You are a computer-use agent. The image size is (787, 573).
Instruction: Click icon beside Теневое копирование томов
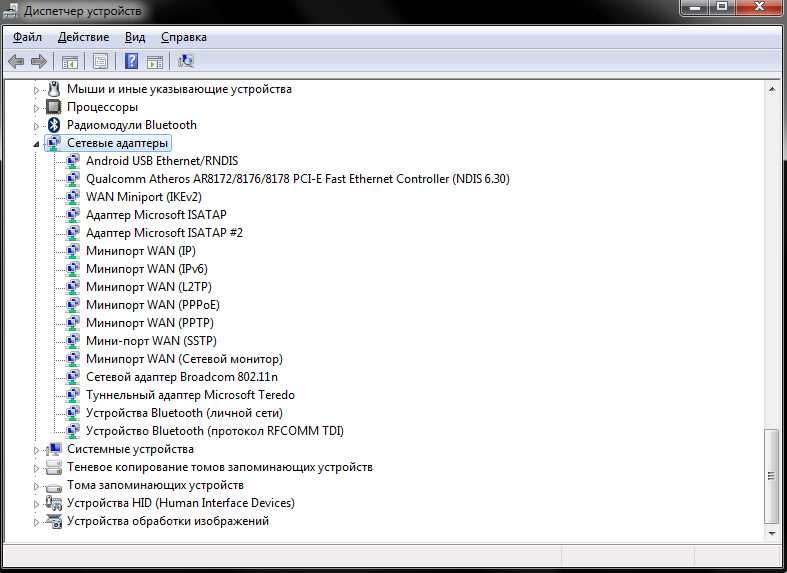click(53, 467)
